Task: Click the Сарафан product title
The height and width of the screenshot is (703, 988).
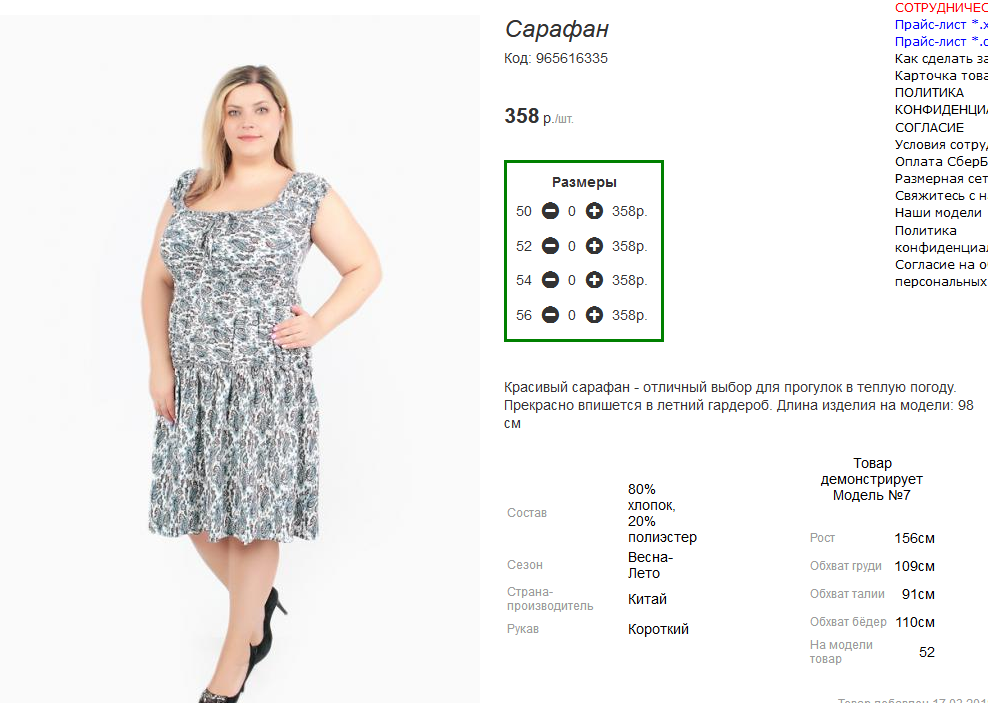Action: (557, 29)
